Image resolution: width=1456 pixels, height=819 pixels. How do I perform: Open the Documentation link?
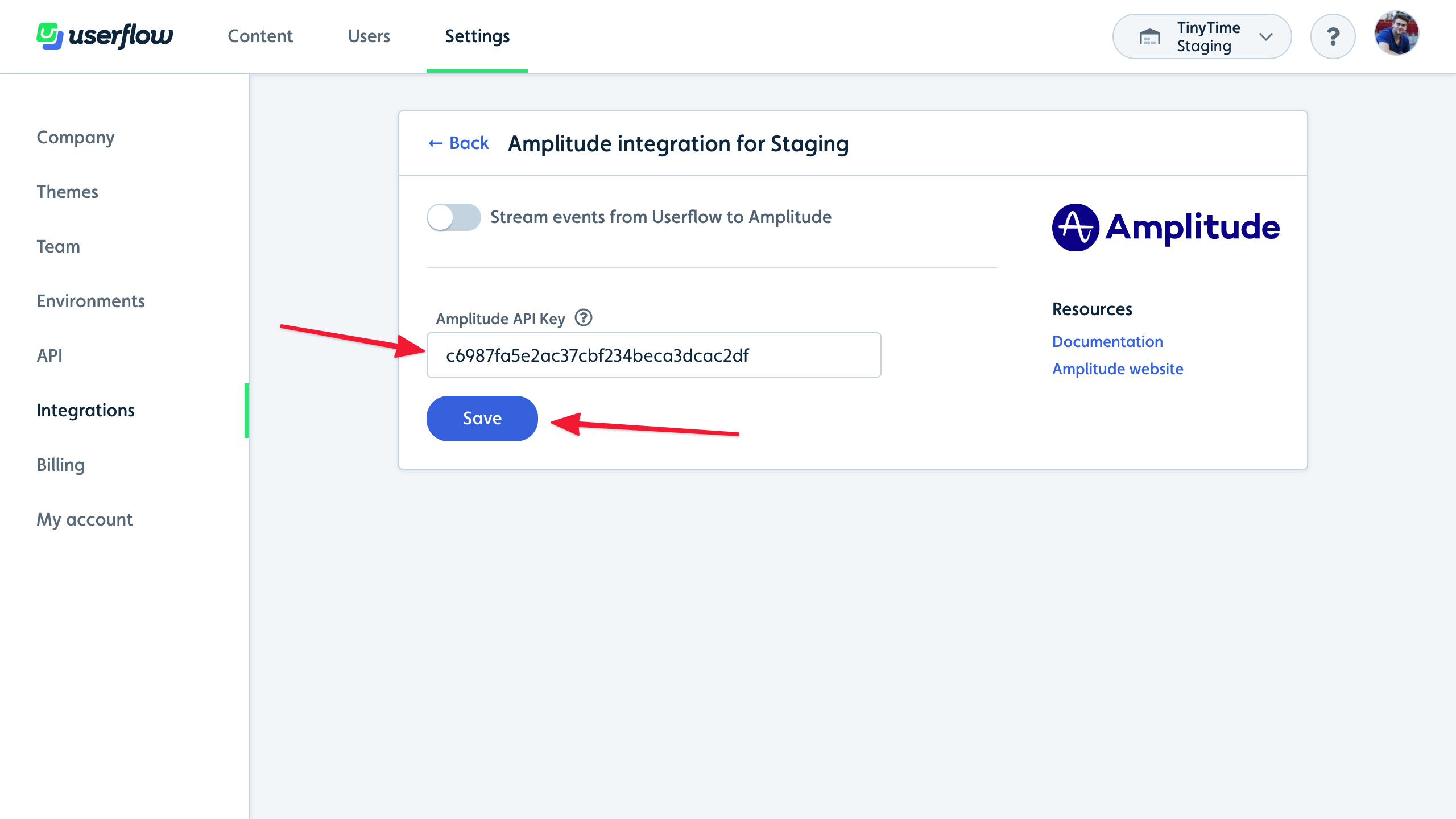pyautogui.click(x=1107, y=341)
